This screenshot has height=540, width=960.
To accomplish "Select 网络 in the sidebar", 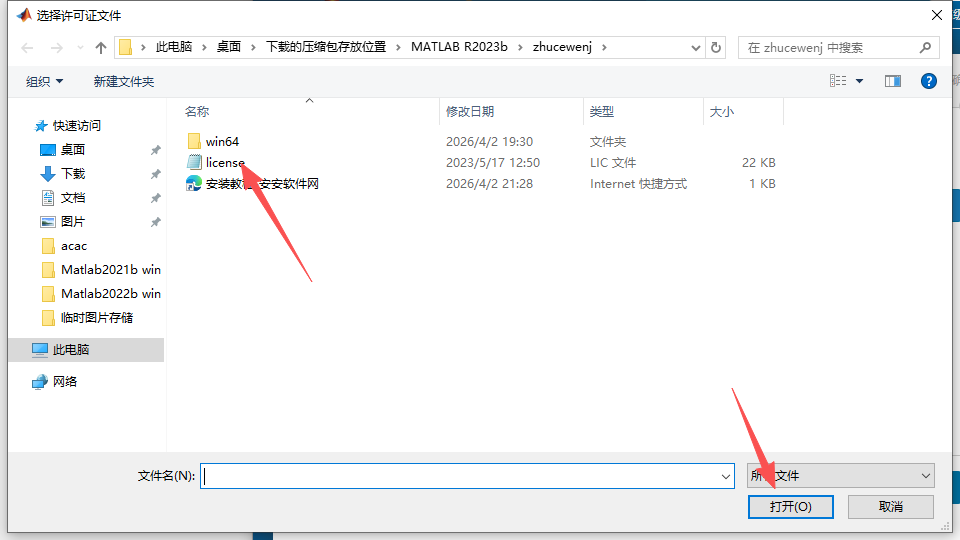I will 65,381.
